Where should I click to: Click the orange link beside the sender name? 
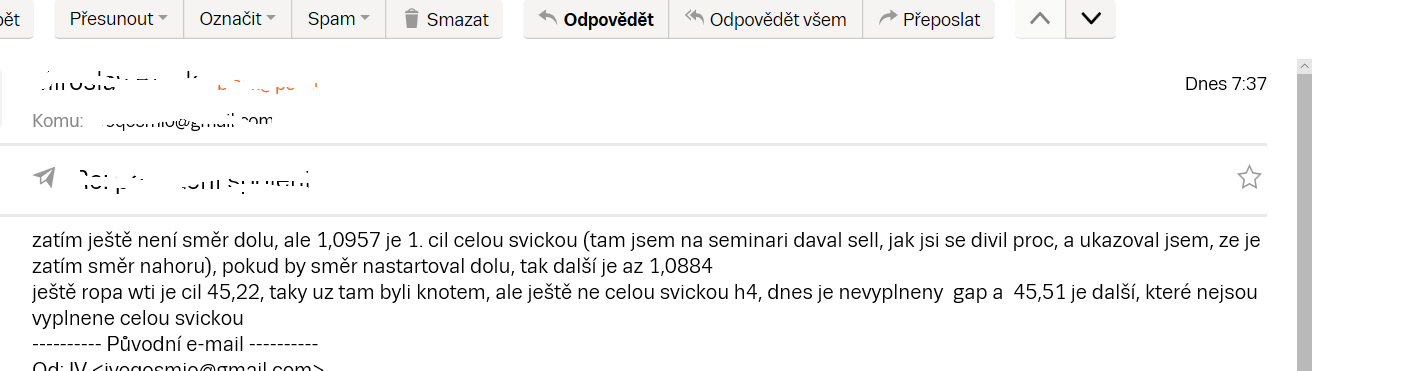click(267, 86)
